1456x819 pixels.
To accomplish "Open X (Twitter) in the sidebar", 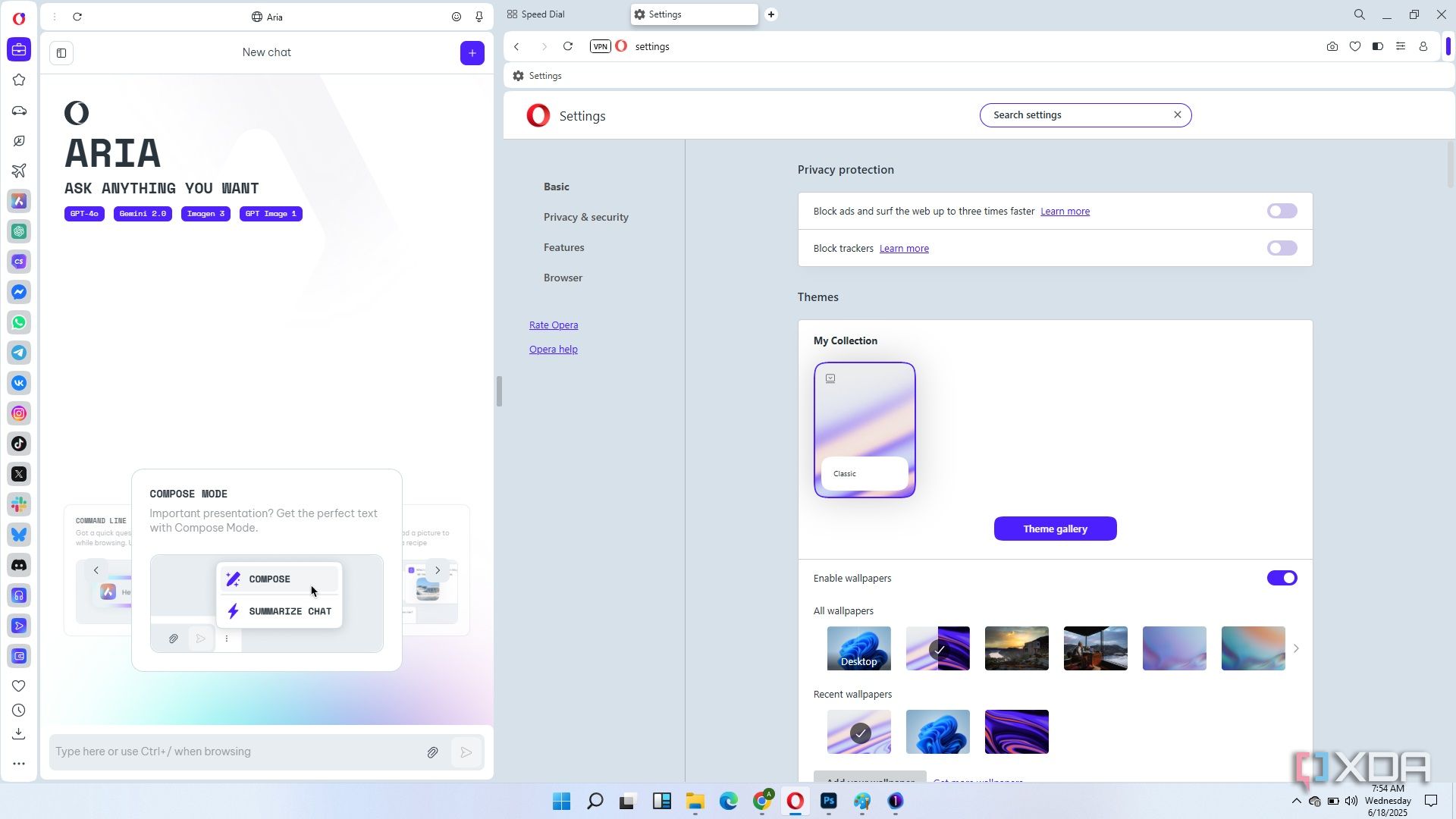I will click(x=19, y=475).
